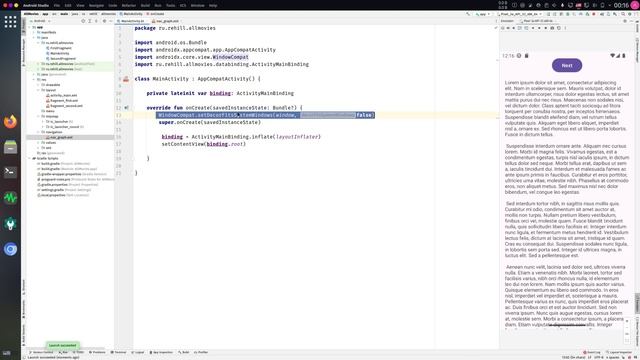Open the Firefox icon in the dock

point(10,122)
